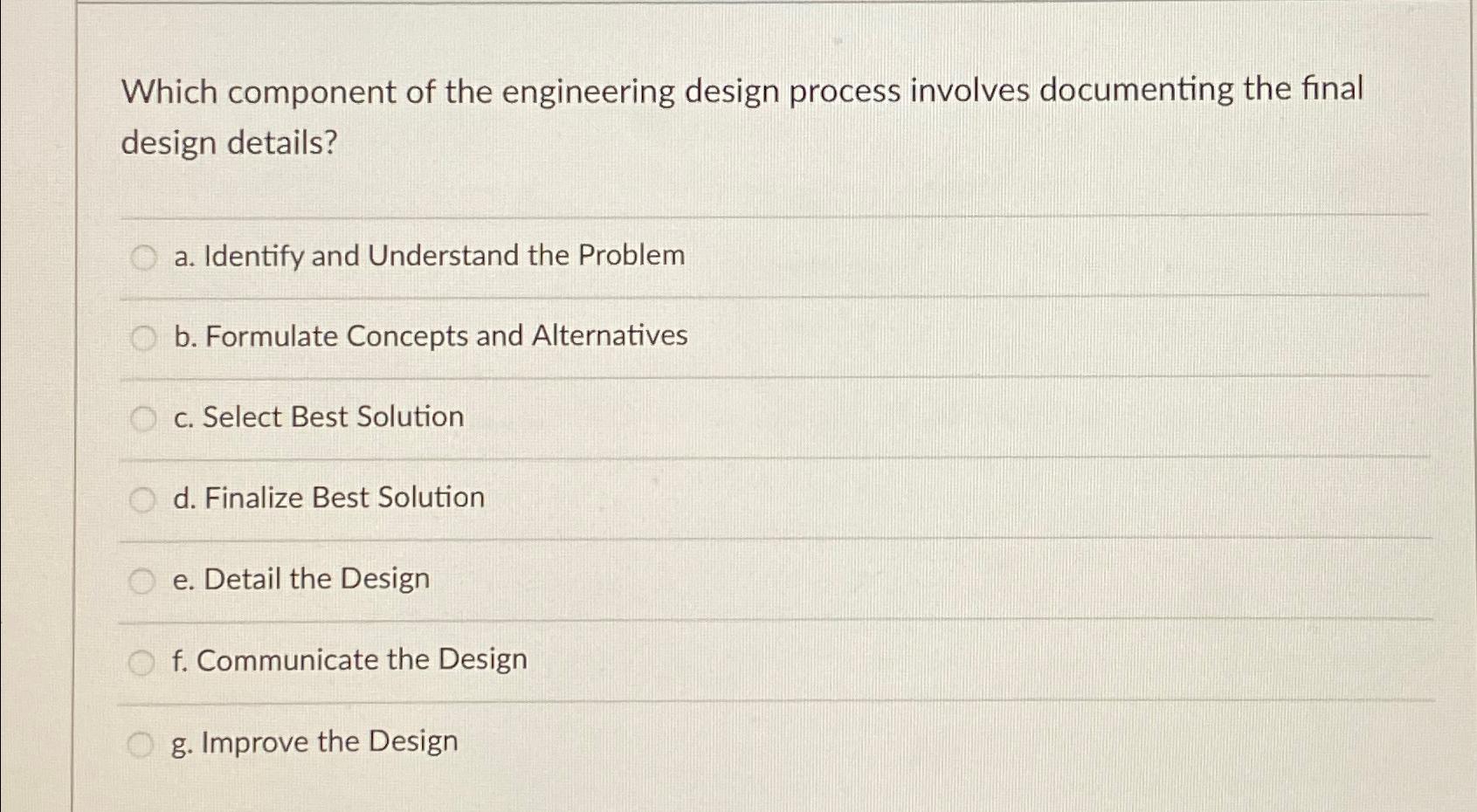
Task: Click the label Identify and Understand the Problem
Action: (x=428, y=256)
